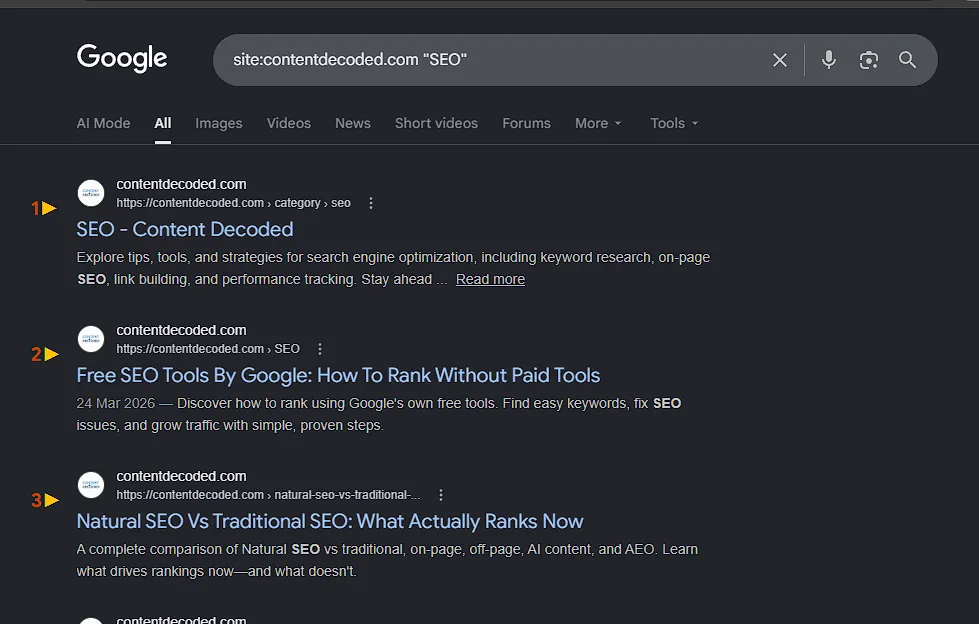Screen dimensions: 979x624
Task: Switch to News tab
Action: (x=353, y=124)
